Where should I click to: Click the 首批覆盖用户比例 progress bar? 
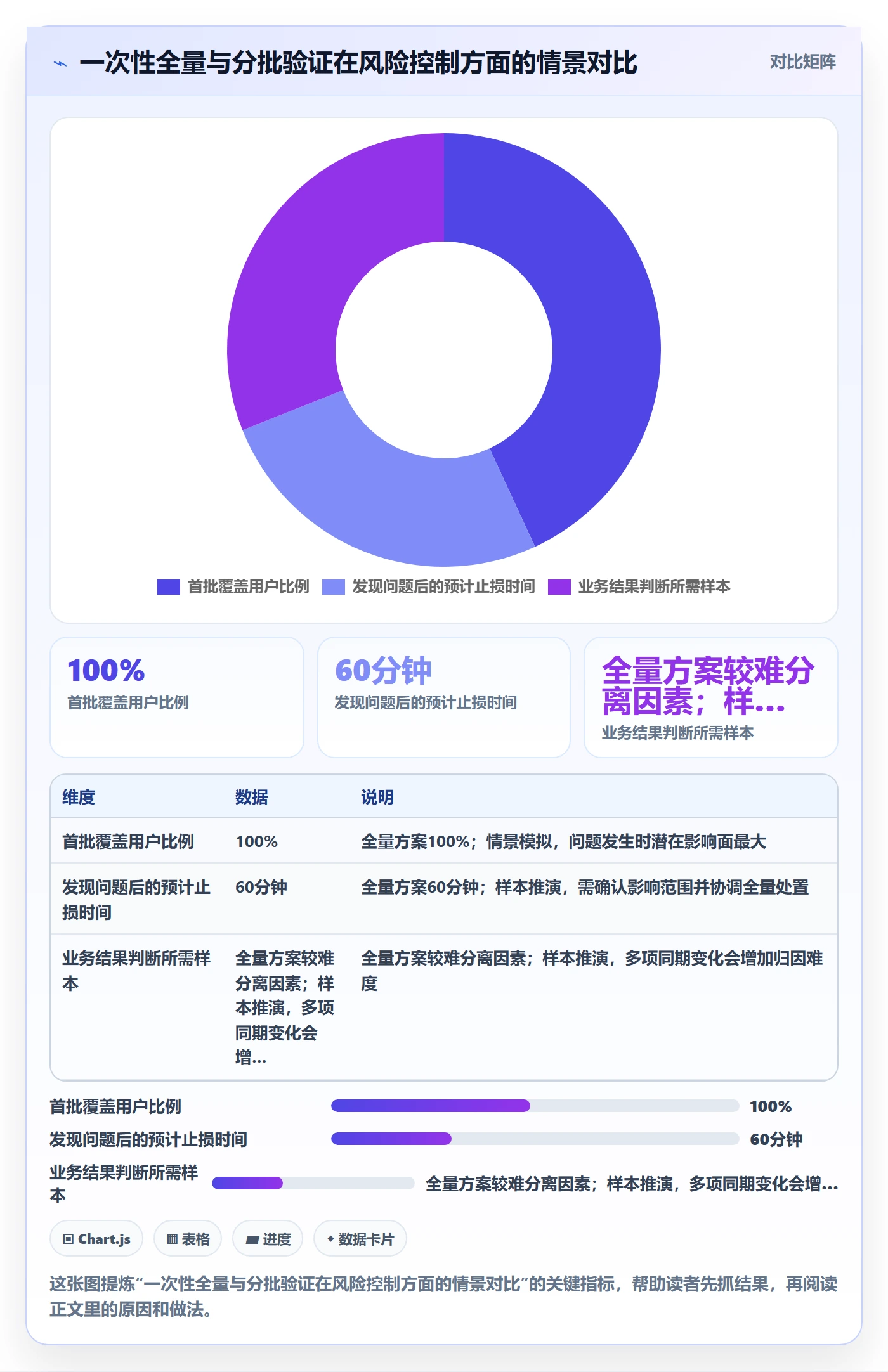click(535, 1106)
